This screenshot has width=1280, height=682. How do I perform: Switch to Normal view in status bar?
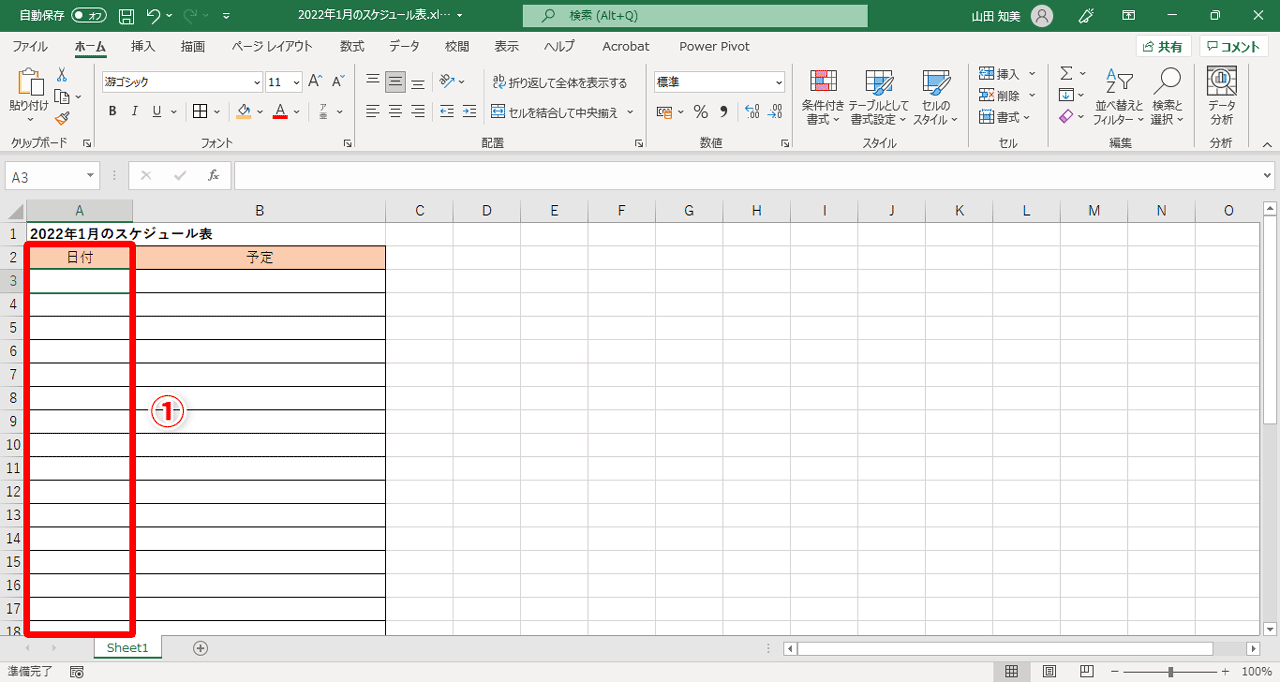pyautogui.click(x=1011, y=672)
